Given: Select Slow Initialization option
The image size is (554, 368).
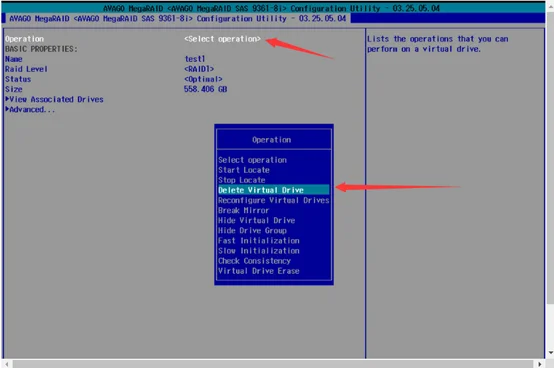Looking at the screenshot, I should (x=259, y=251).
